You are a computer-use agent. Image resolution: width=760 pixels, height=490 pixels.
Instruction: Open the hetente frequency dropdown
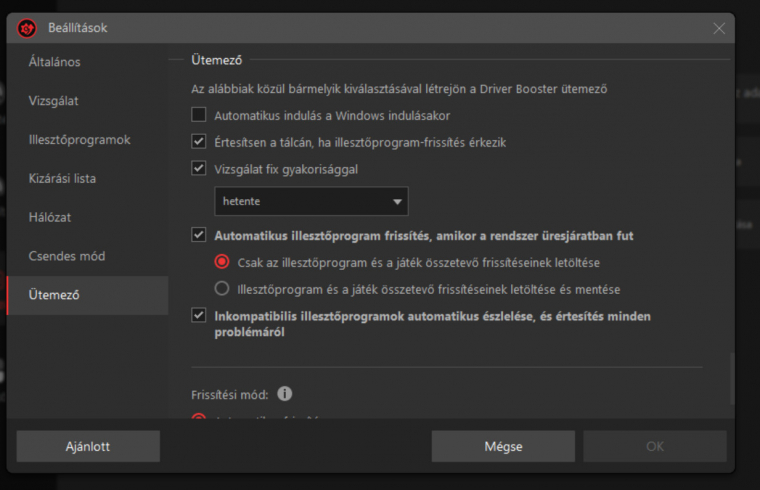coord(311,201)
